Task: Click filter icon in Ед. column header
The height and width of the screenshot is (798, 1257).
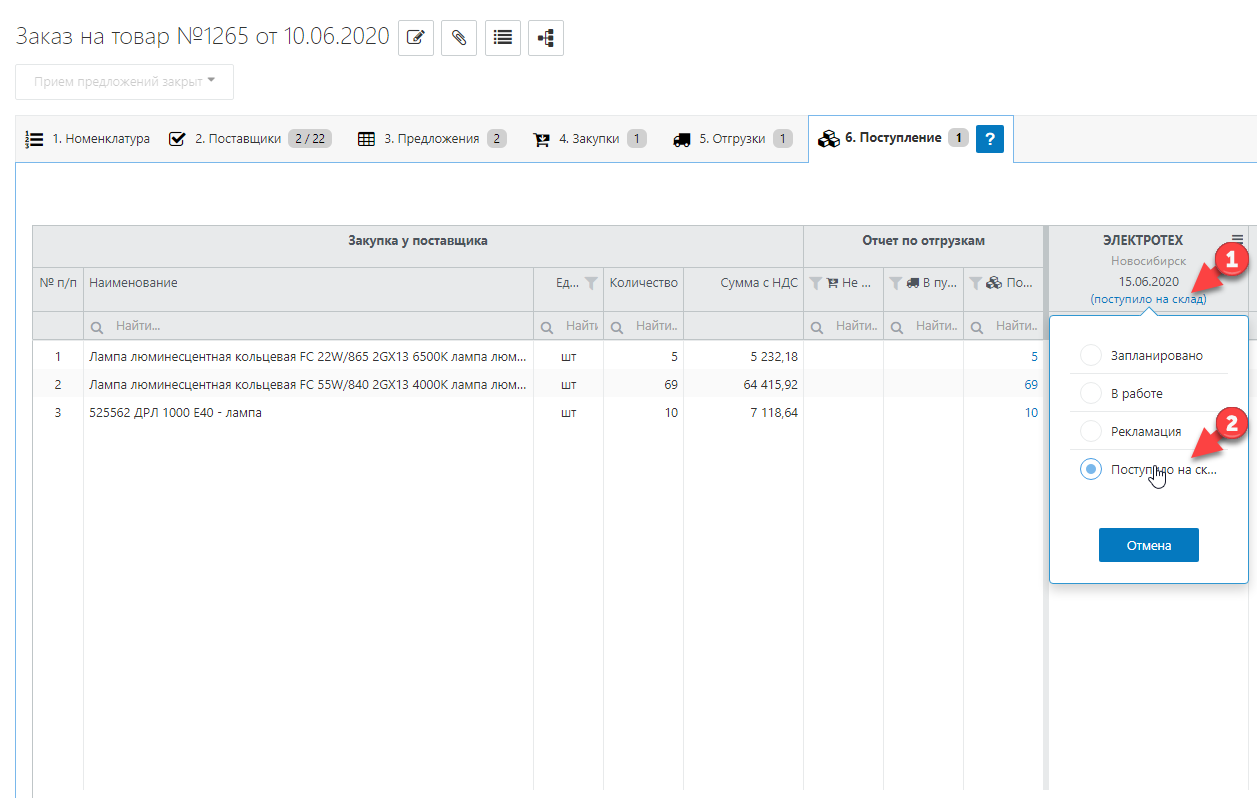Action: click(591, 283)
